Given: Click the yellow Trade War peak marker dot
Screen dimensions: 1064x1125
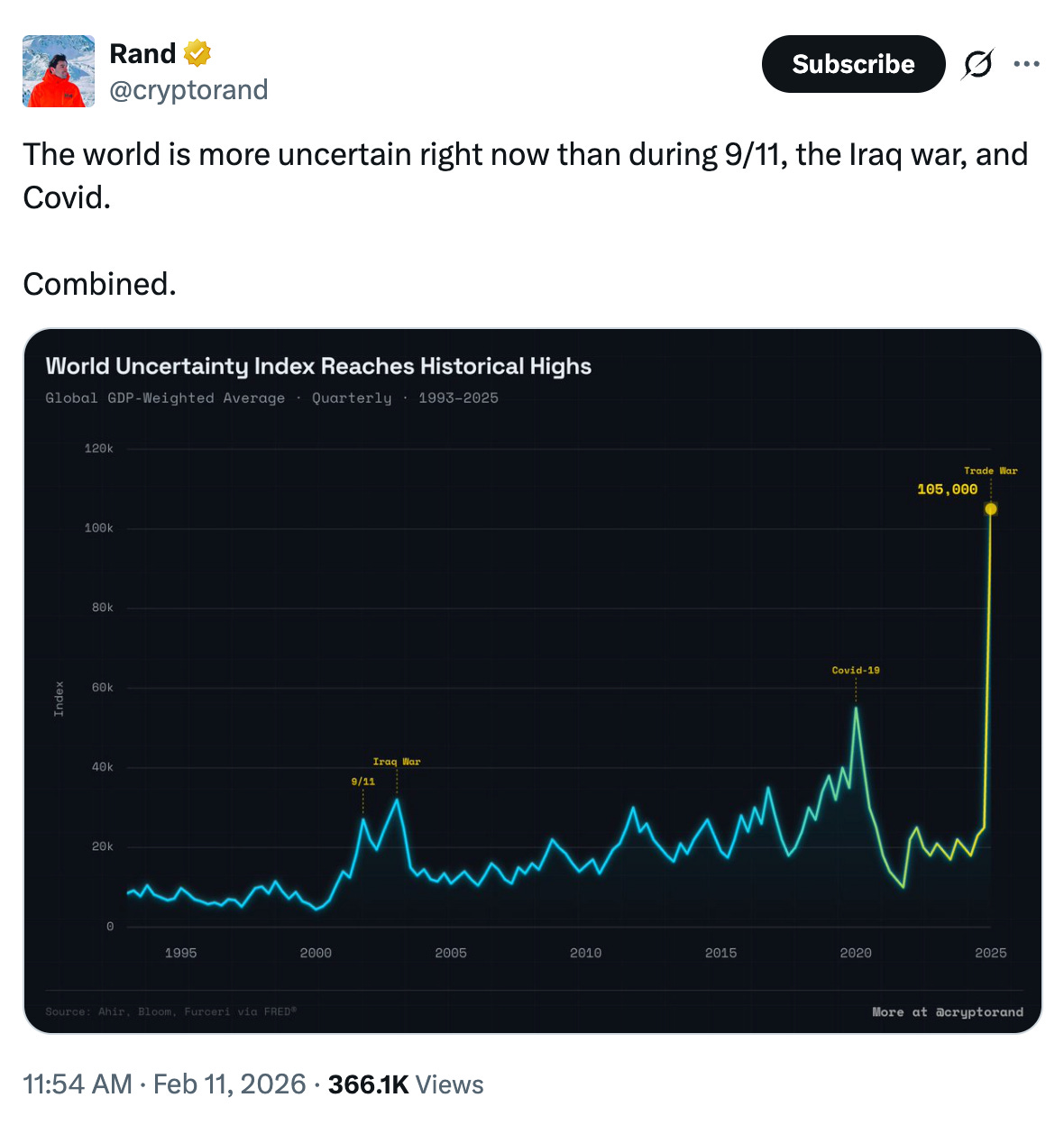Looking at the screenshot, I should click(x=991, y=509).
